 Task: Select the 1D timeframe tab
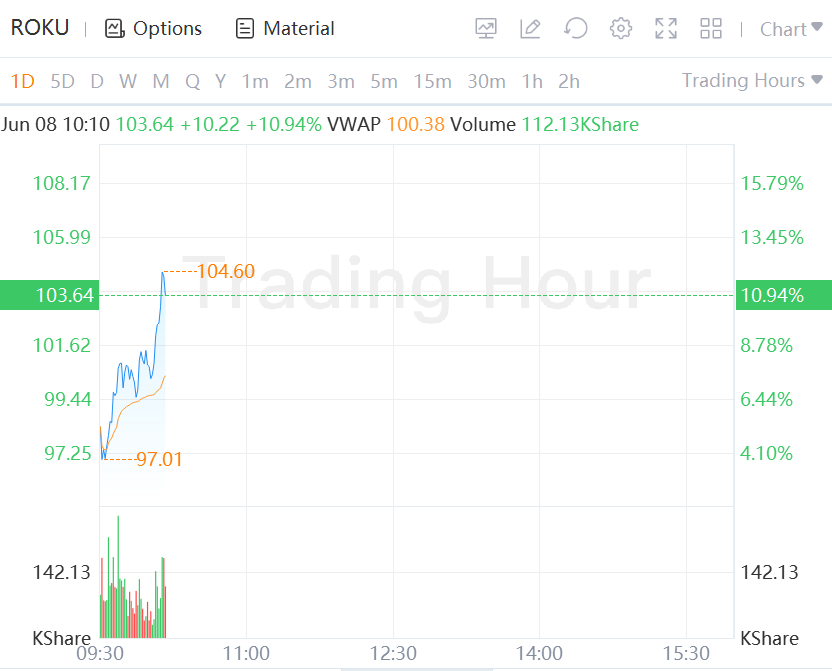pyautogui.click(x=22, y=81)
